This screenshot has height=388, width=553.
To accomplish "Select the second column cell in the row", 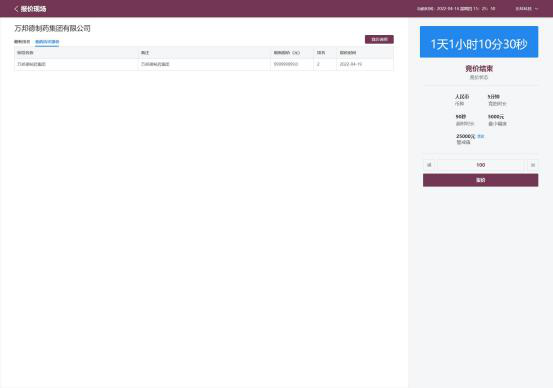I will pyautogui.click(x=204, y=64).
